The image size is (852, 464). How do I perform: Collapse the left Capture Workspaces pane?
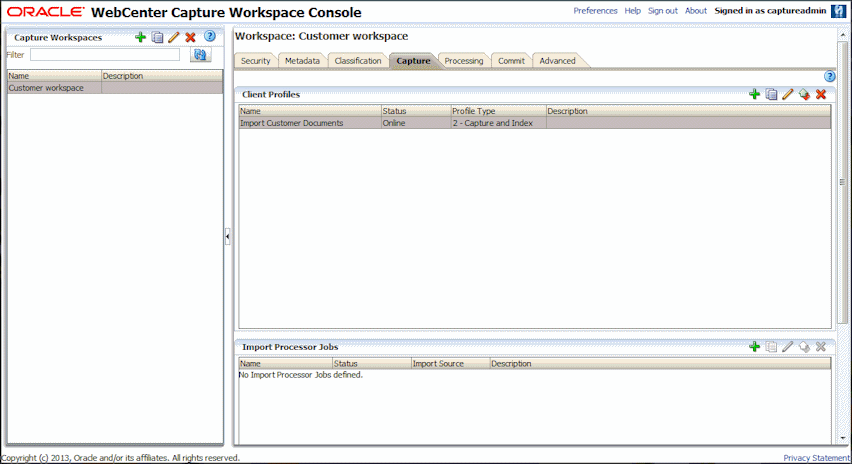click(228, 236)
